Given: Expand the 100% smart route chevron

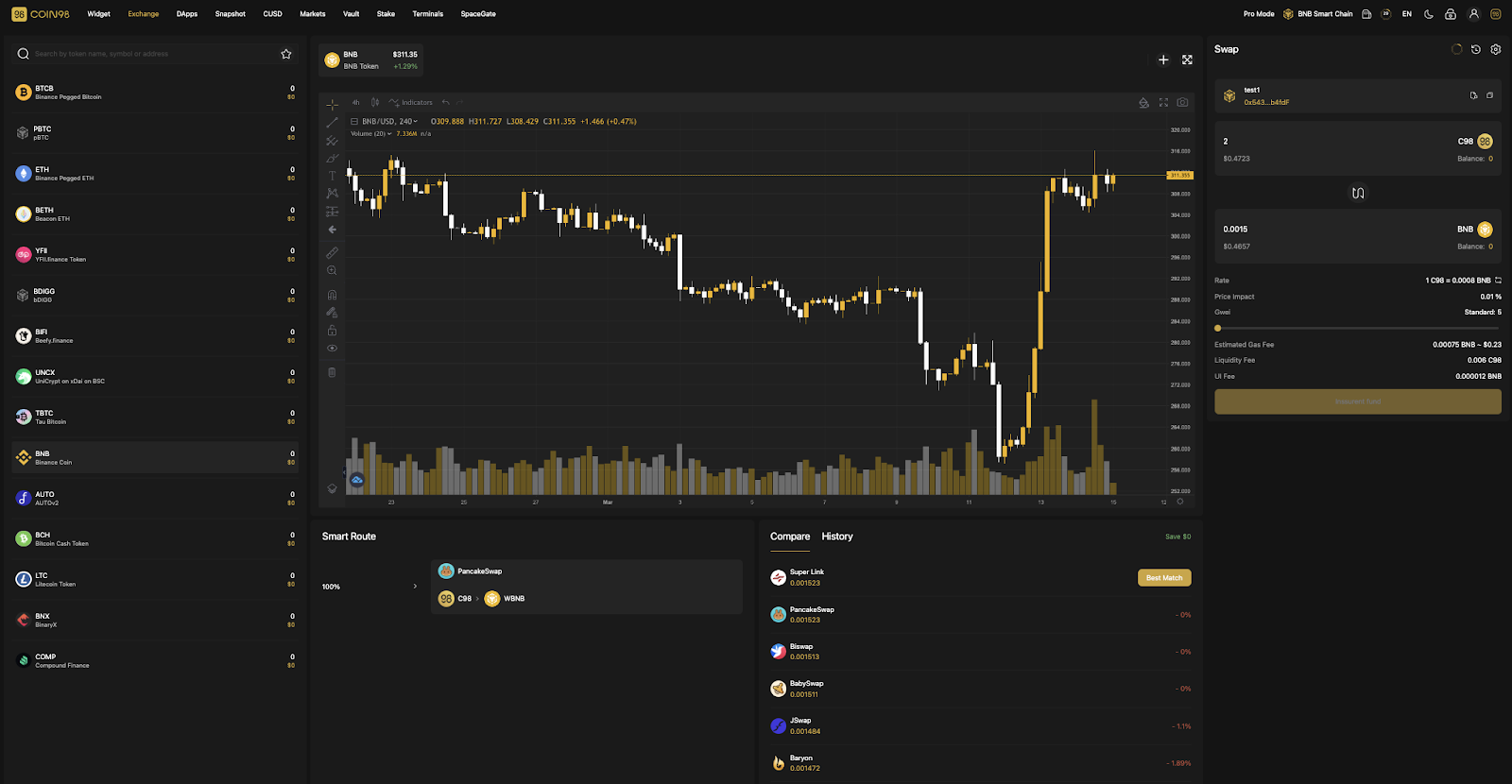Looking at the screenshot, I should [x=415, y=587].
